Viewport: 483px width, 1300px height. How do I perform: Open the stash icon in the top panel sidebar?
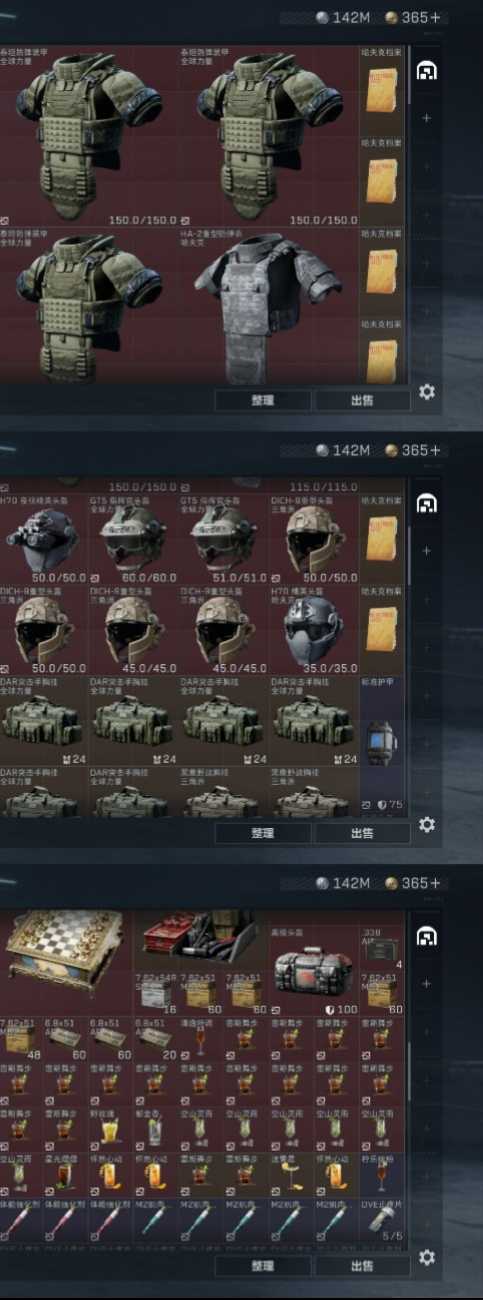427,71
